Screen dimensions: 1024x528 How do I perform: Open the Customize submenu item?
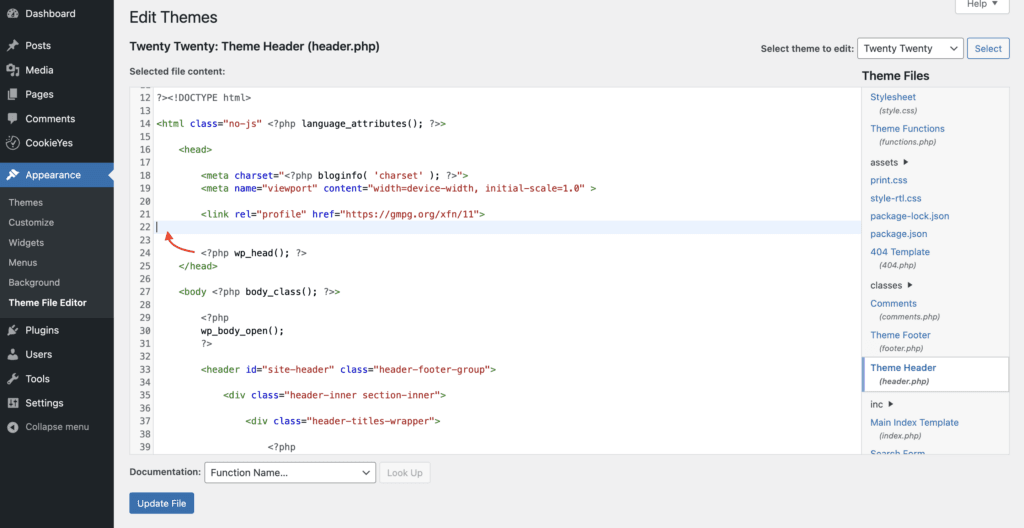click(x=31, y=222)
